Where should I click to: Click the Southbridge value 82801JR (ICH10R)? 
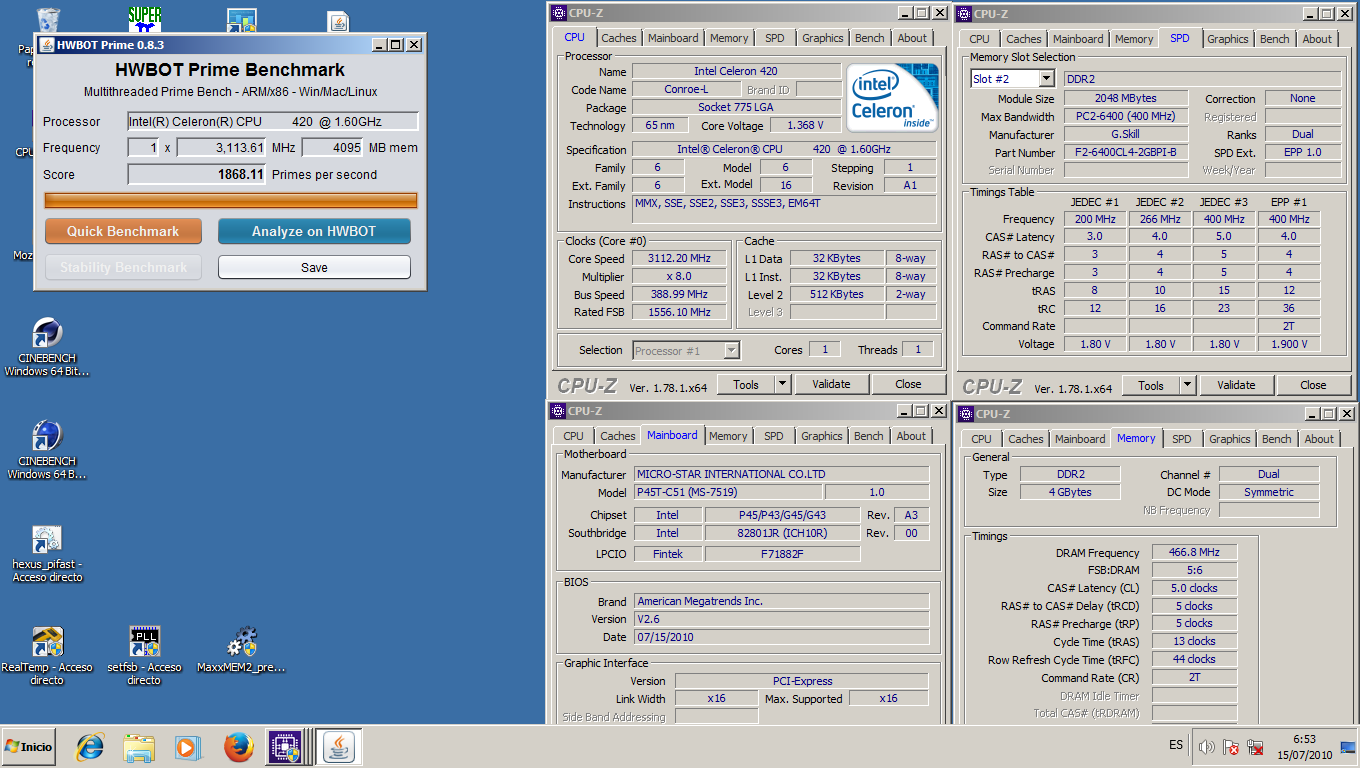point(782,533)
